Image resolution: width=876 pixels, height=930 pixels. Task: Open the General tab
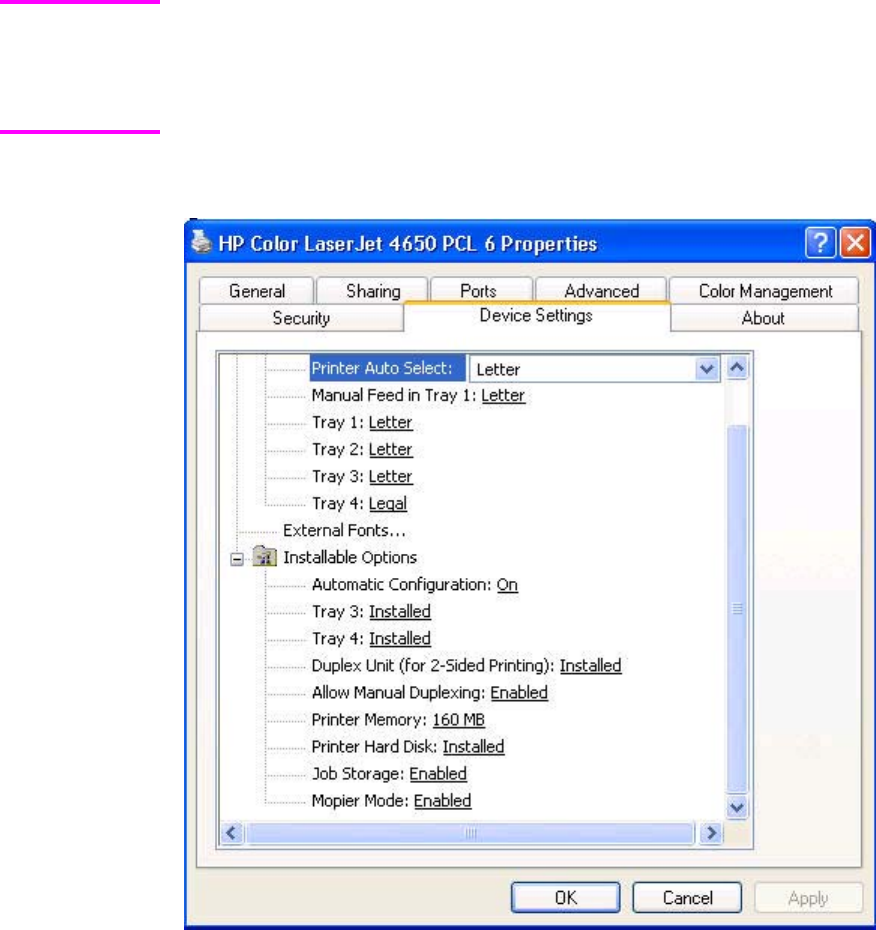257,291
